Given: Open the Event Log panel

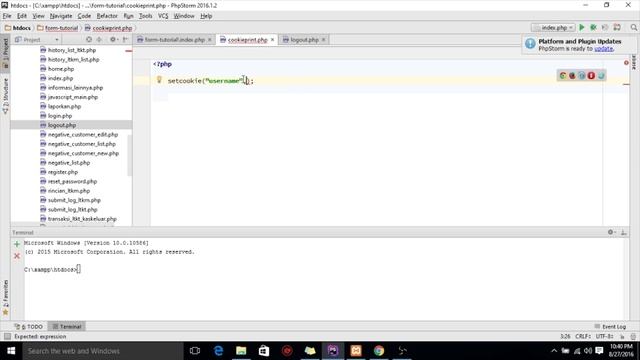Looking at the screenshot, I should (x=610, y=327).
